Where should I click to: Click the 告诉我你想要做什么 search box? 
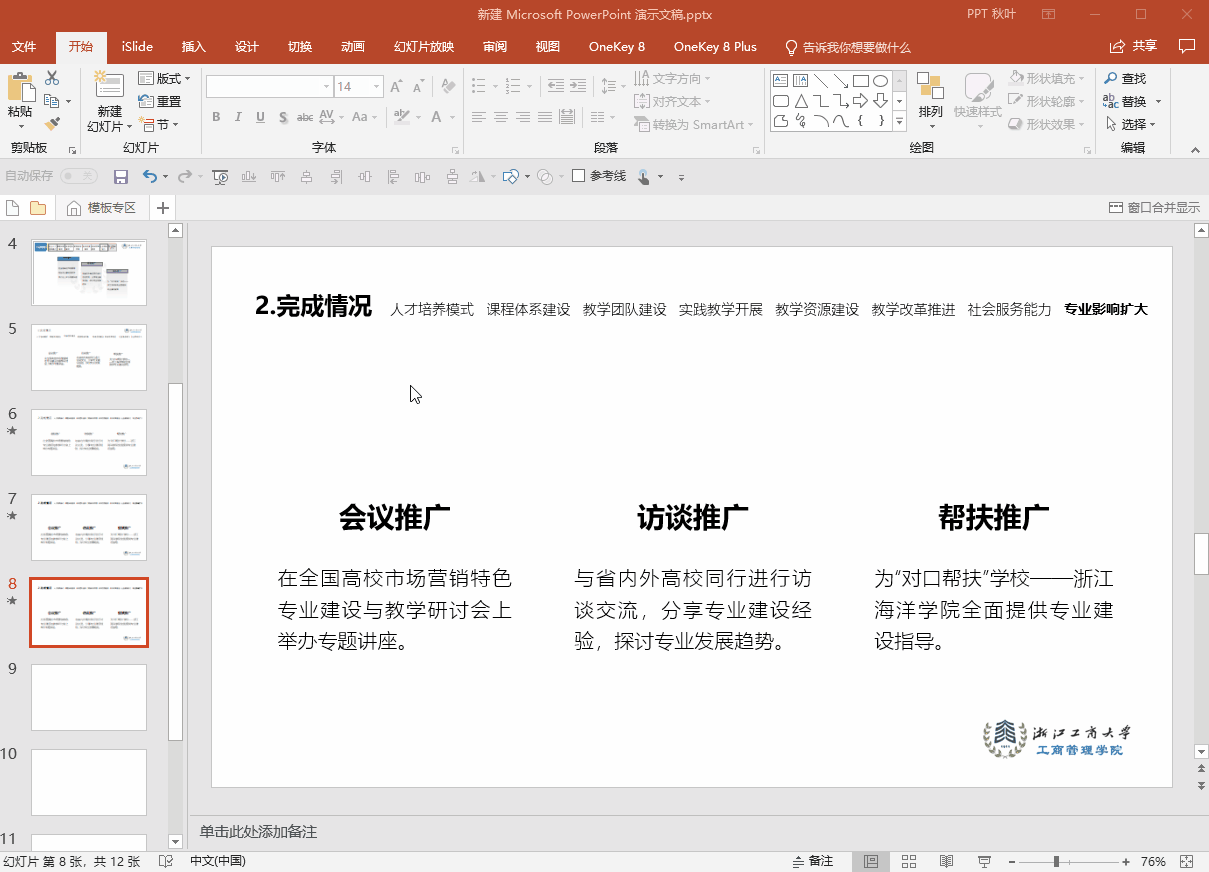pos(848,47)
